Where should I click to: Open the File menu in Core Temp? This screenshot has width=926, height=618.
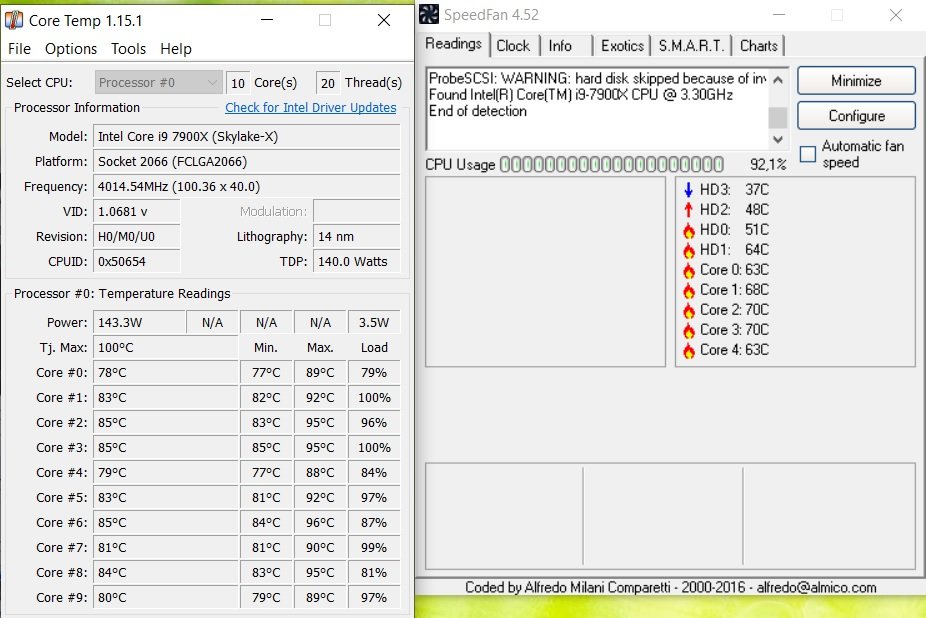click(x=19, y=49)
